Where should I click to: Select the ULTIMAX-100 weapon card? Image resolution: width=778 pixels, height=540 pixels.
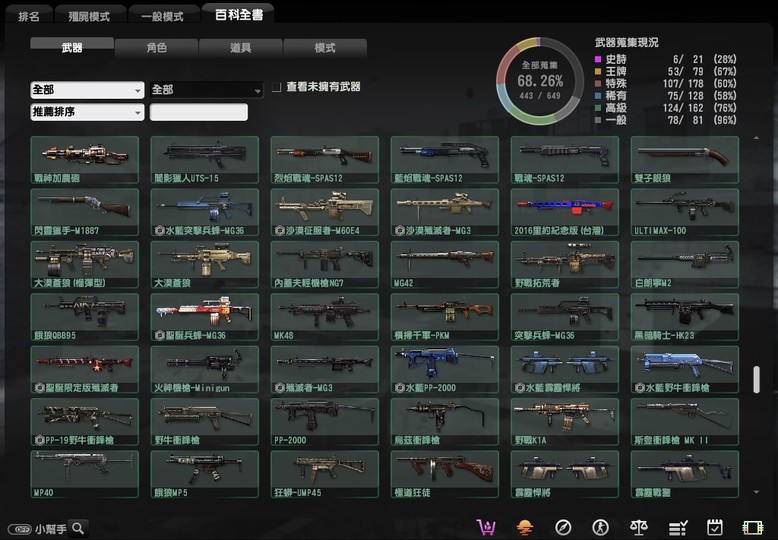coord(685,212)
